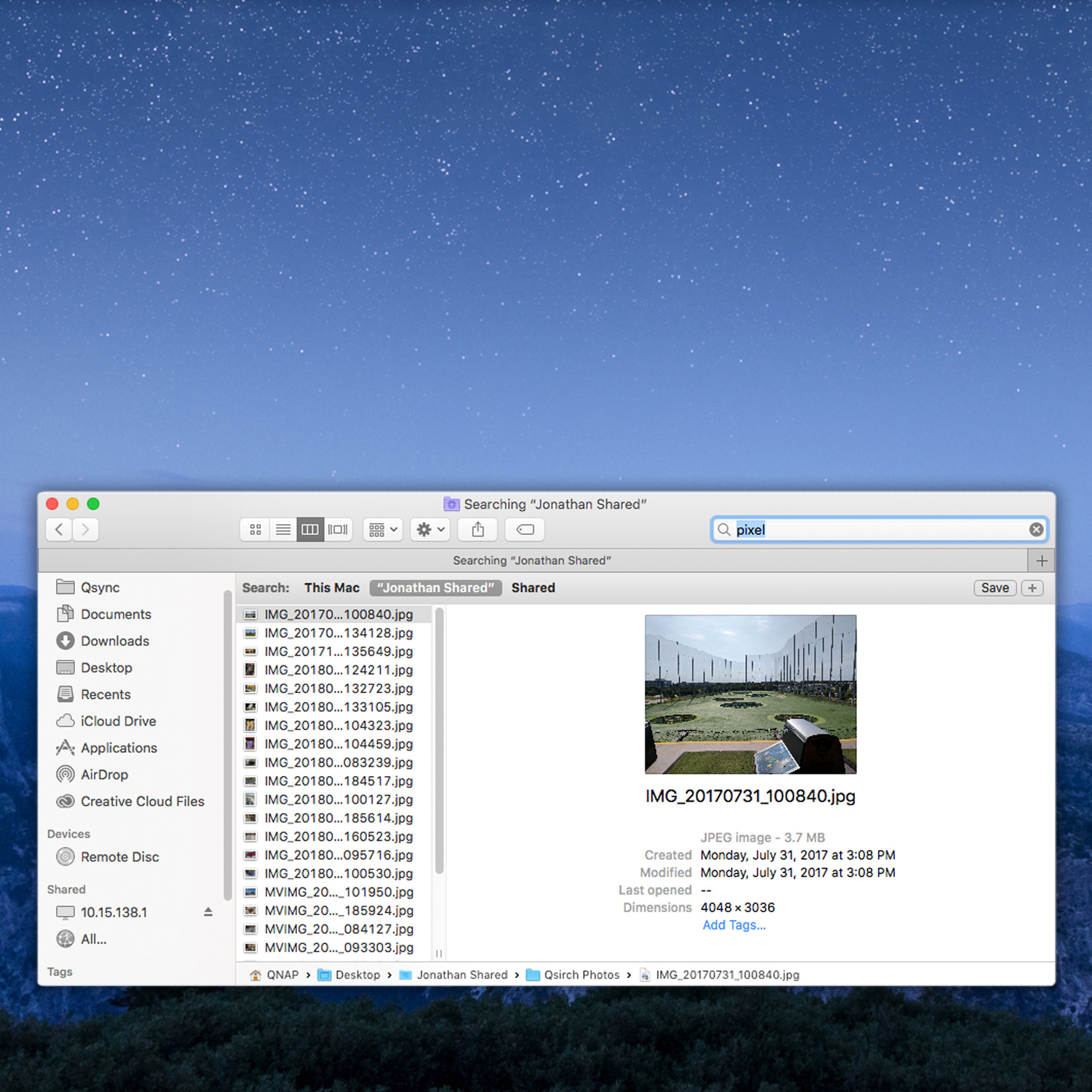This screenshot has height=1092, width=1092.
Task: Open the Action gear dropdown menu
Action: [x=430, y=530]
